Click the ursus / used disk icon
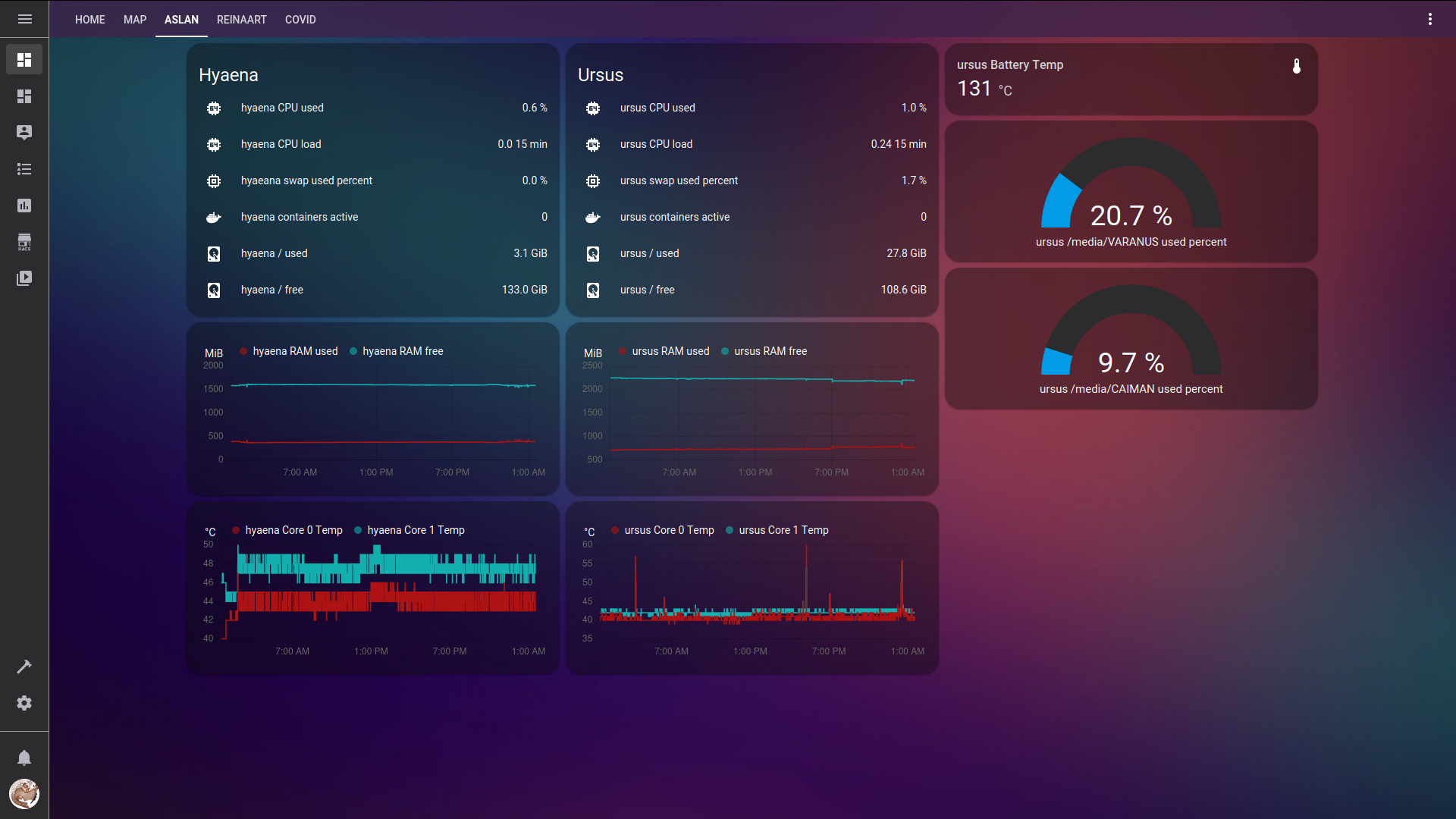 593,254
